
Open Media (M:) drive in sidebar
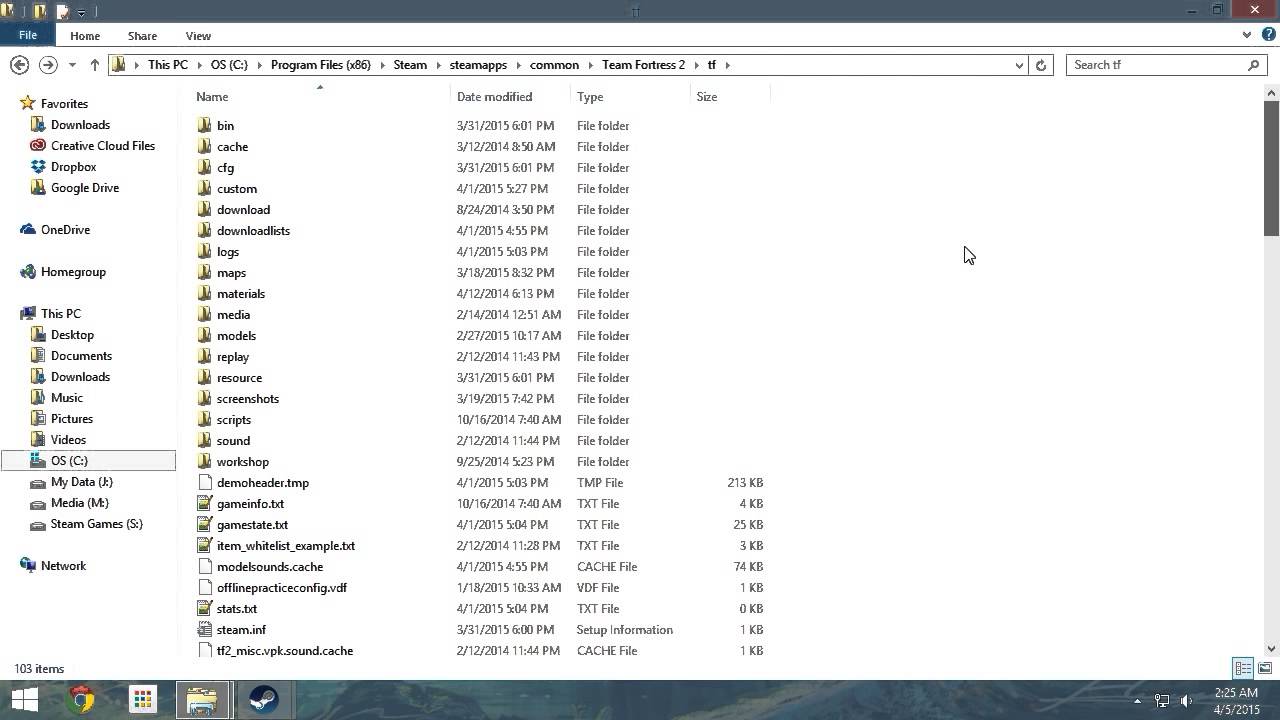pos(79,503)
